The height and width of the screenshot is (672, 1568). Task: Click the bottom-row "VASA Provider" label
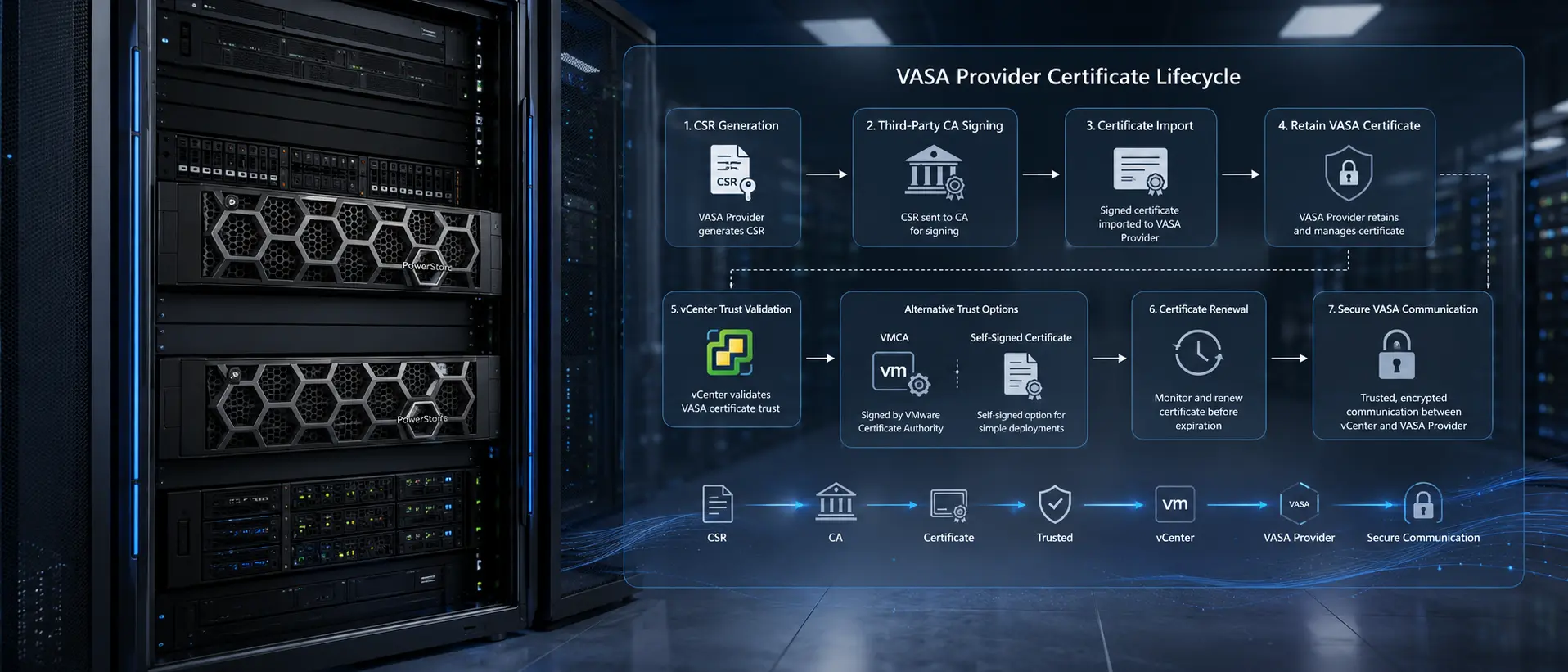coord(1299,538)
